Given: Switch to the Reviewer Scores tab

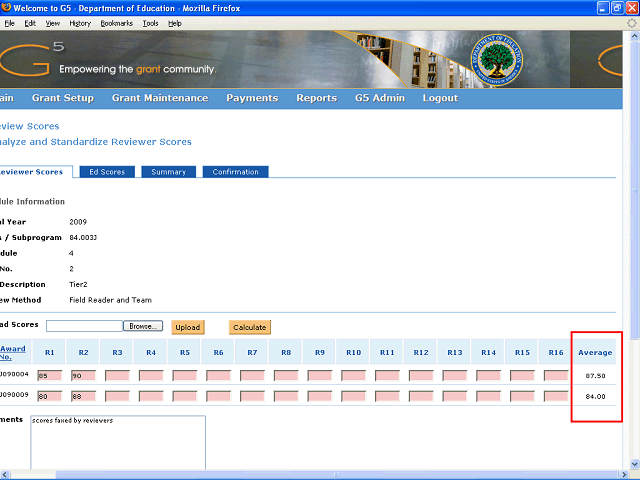Looking at the screenshot, I should click(x=36, y=172).
